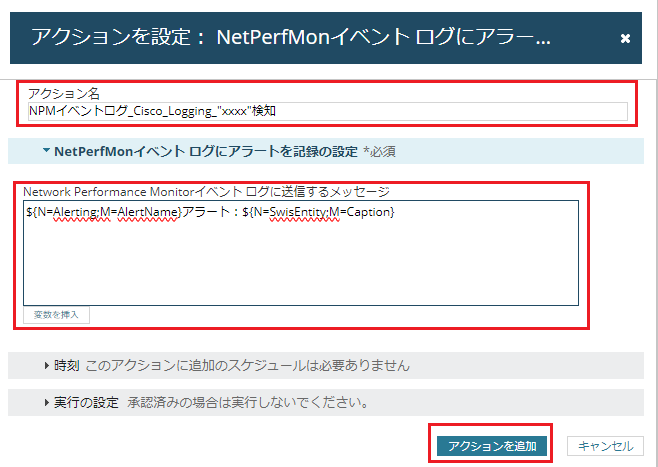The width and height of the screenshot is (658, 467).
Task: Click the 変数を挿入 button
Action: pos(56,315)
